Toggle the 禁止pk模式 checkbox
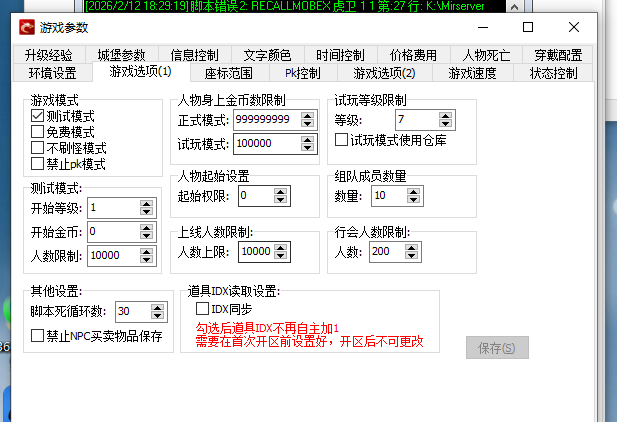The image size is (617, 422). (x=37, y=164)
